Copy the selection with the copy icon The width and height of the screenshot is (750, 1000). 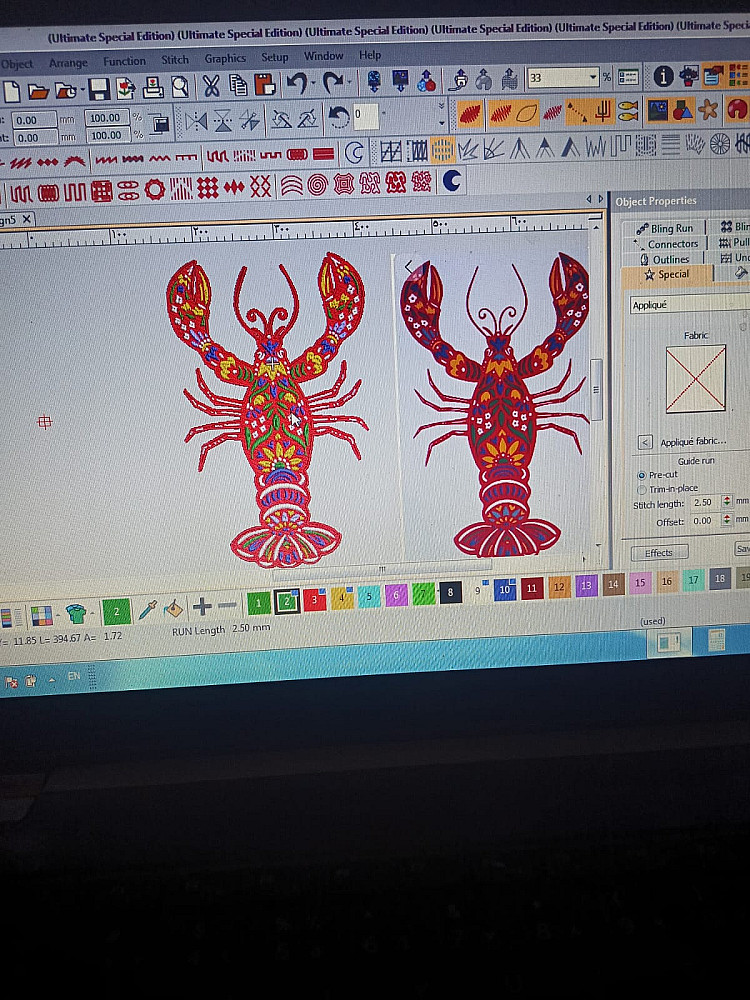coord(238,85)
